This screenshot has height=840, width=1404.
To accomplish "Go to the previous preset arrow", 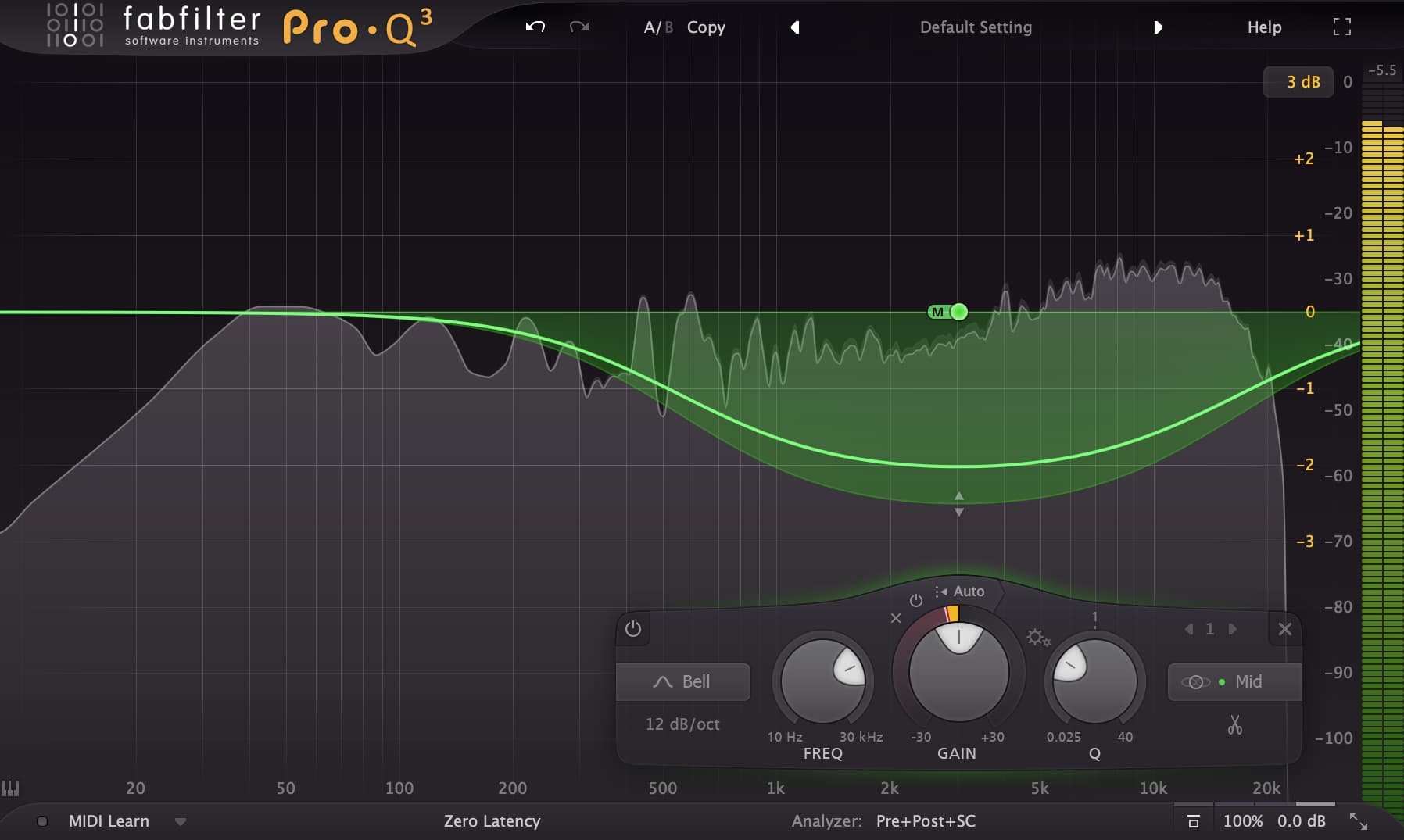I will pos(795,27).
